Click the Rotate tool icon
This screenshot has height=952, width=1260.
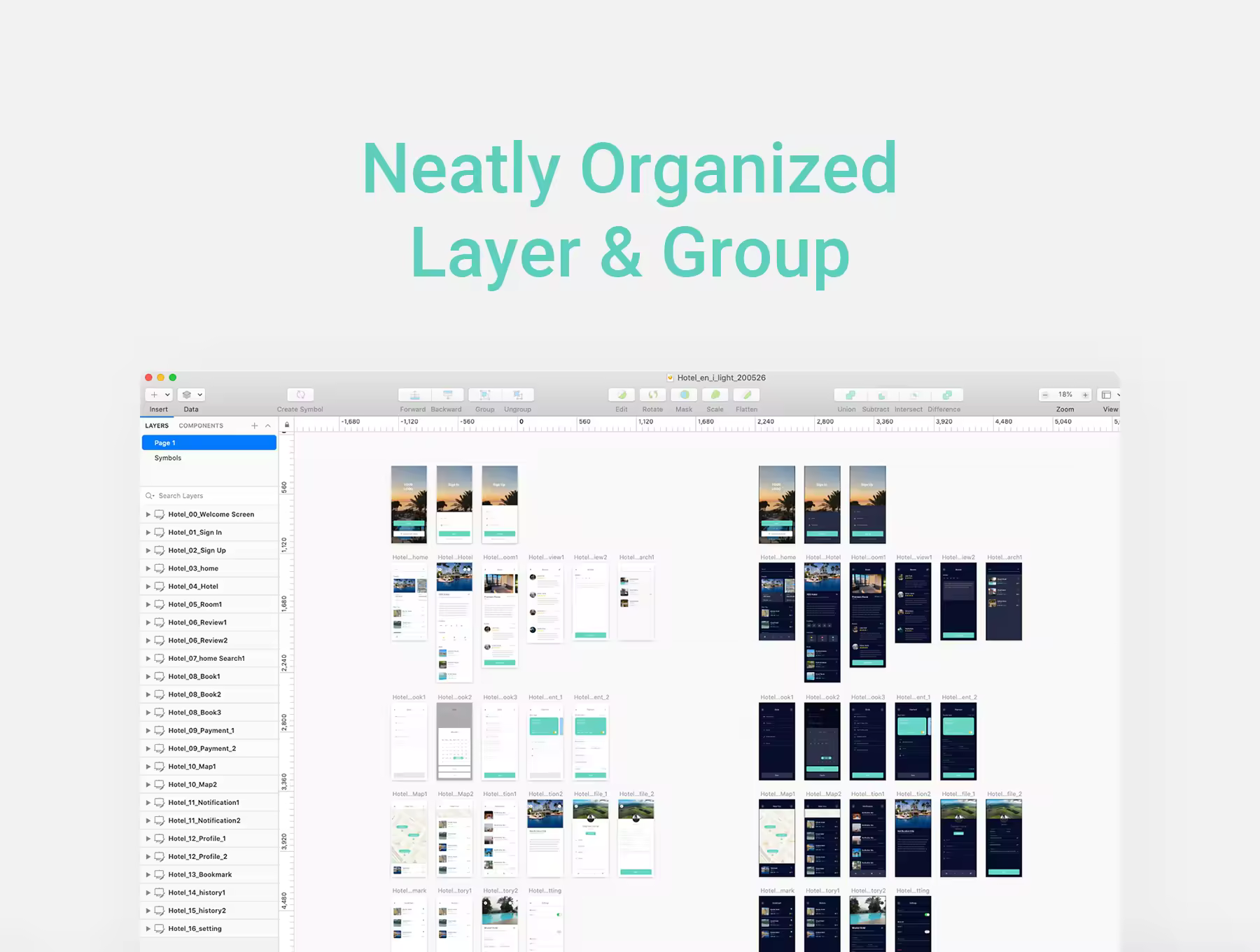click(x=652, y=395)
